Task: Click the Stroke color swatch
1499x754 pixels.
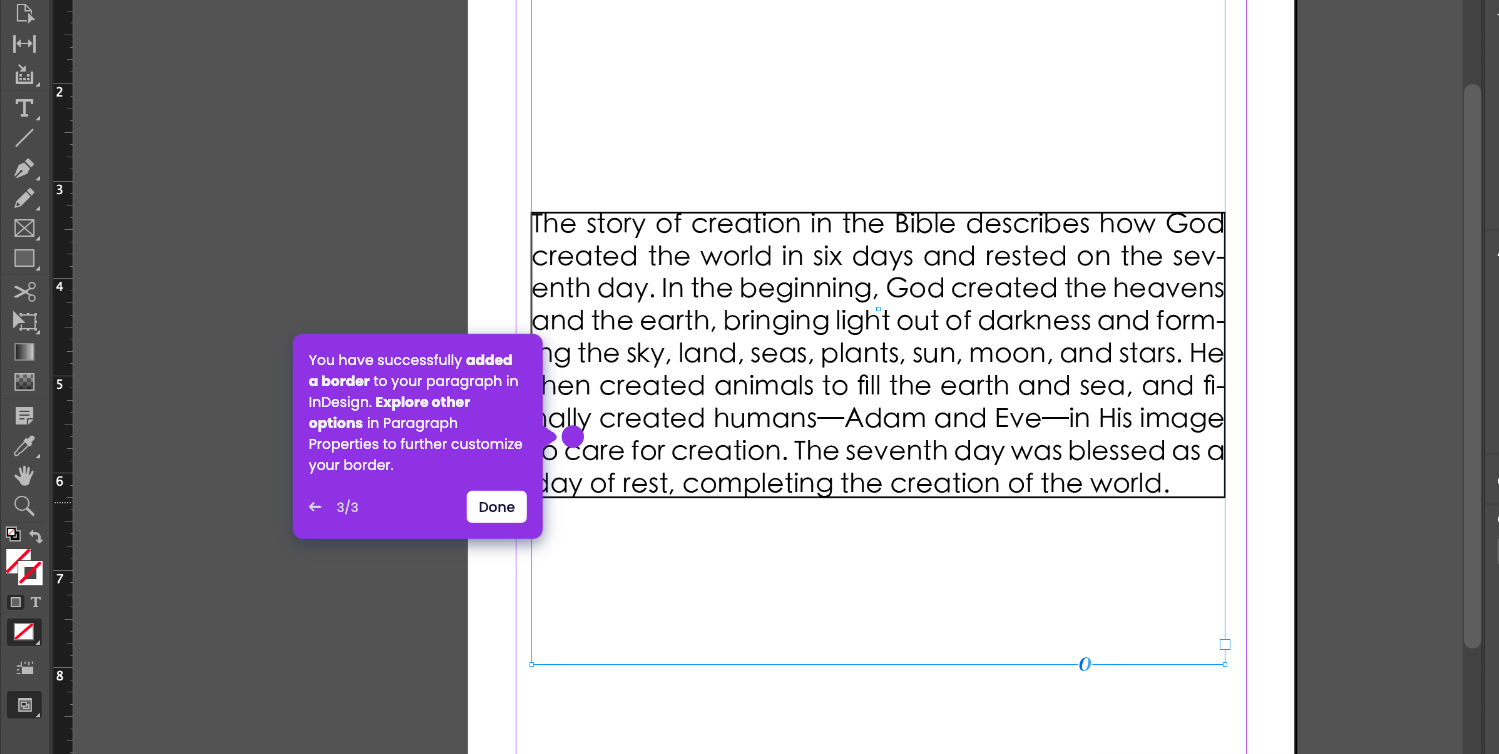Action: coord(31,573)
